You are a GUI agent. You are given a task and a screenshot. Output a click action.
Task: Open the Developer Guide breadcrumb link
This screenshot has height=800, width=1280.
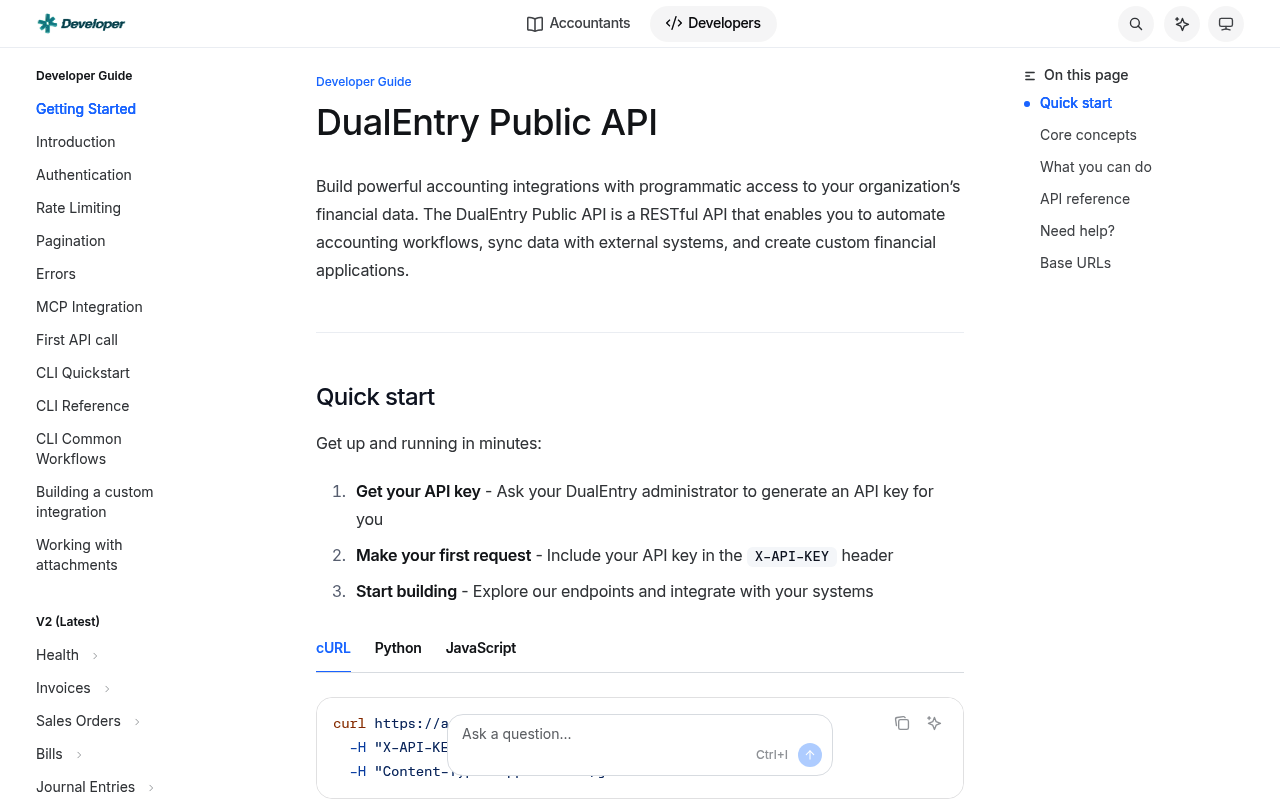(x=364, y=82)
